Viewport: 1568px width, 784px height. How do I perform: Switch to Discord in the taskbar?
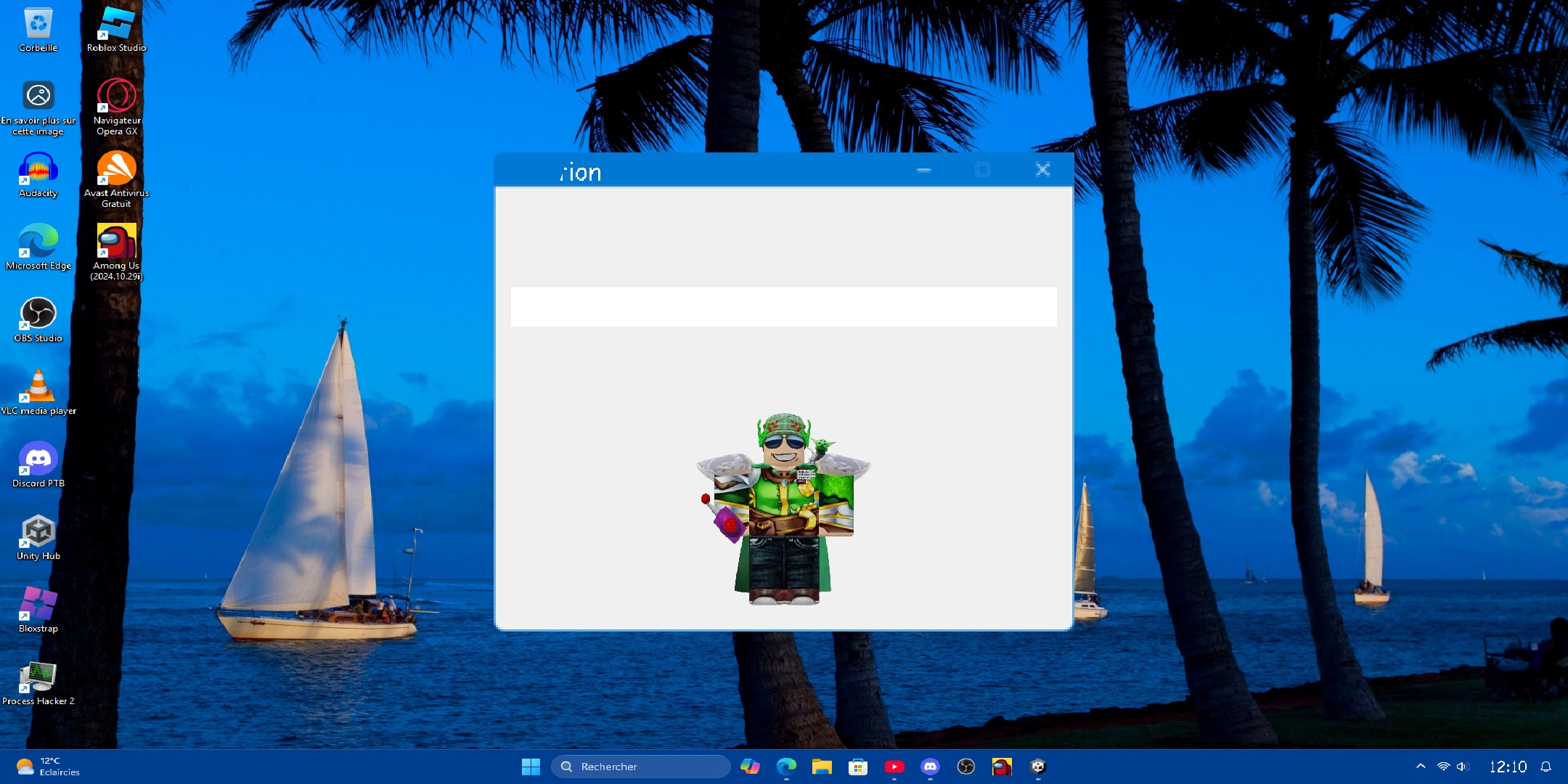[x=930, y=767]
